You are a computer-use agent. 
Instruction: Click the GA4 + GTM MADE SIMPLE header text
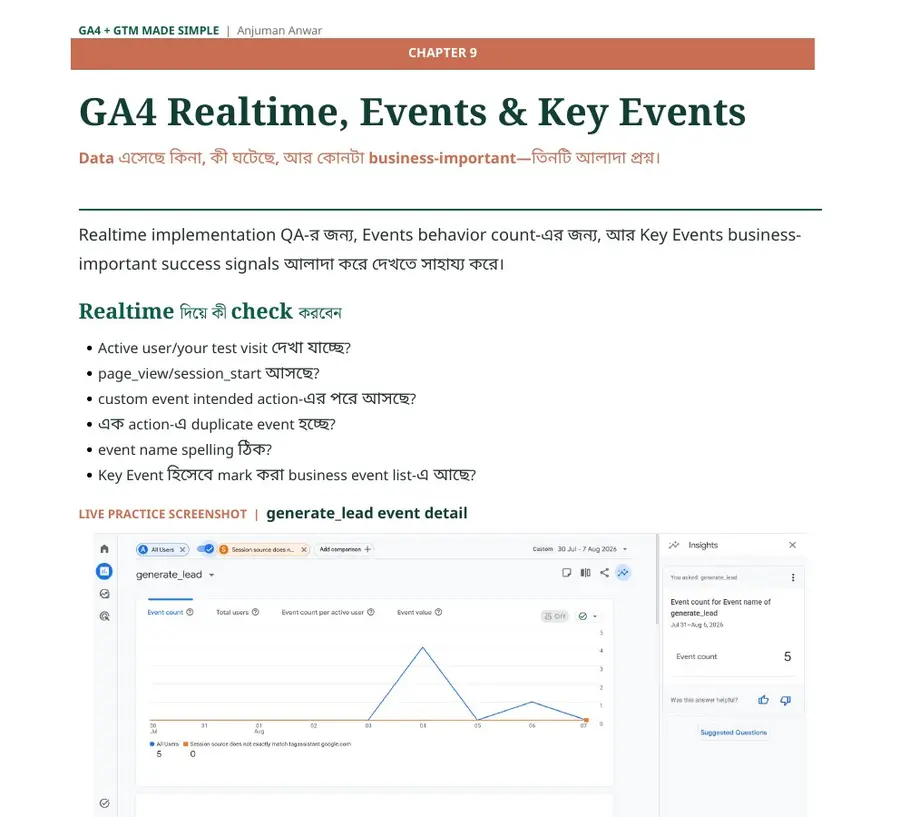[x=149, y=30]
